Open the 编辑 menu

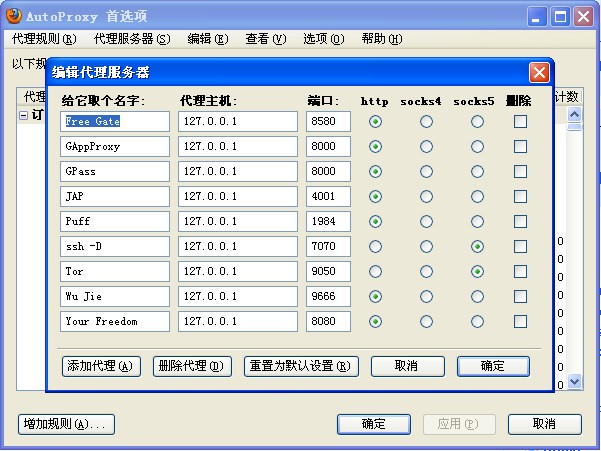(208, 39)
